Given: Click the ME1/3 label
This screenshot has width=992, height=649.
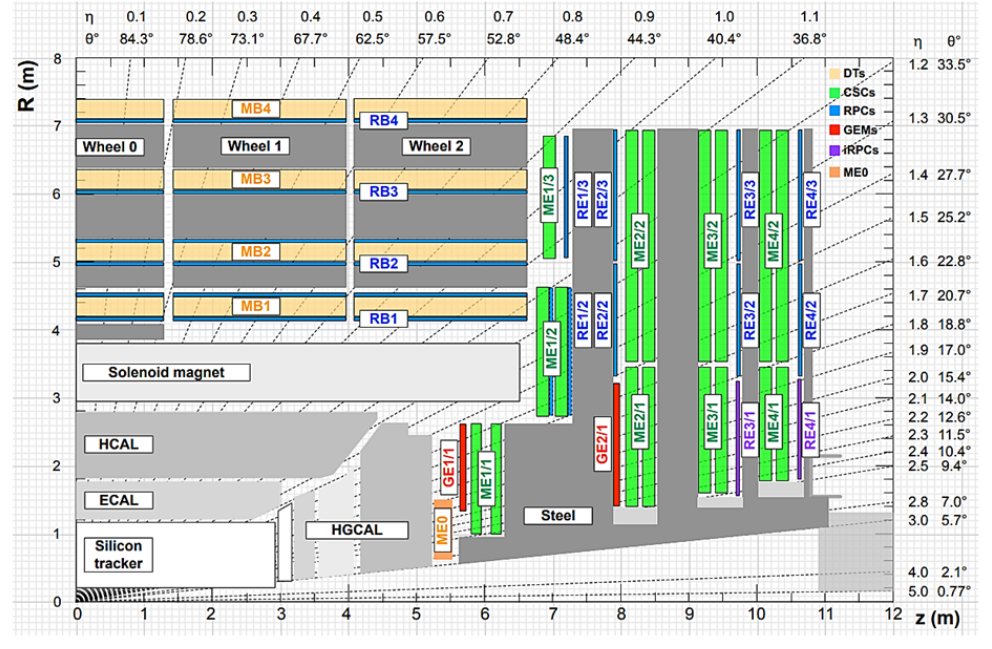Looking at the screenshot, I should [x=549, y=195].
